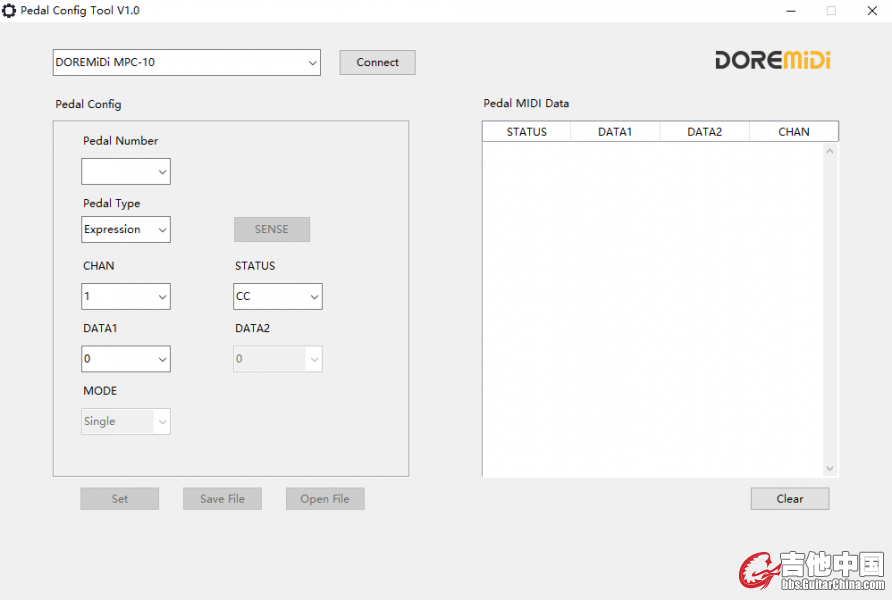The height and width of the screenshot is (600, 892).
Task: Click the MODE Single dropdown
Action: [x=126, y=422]
